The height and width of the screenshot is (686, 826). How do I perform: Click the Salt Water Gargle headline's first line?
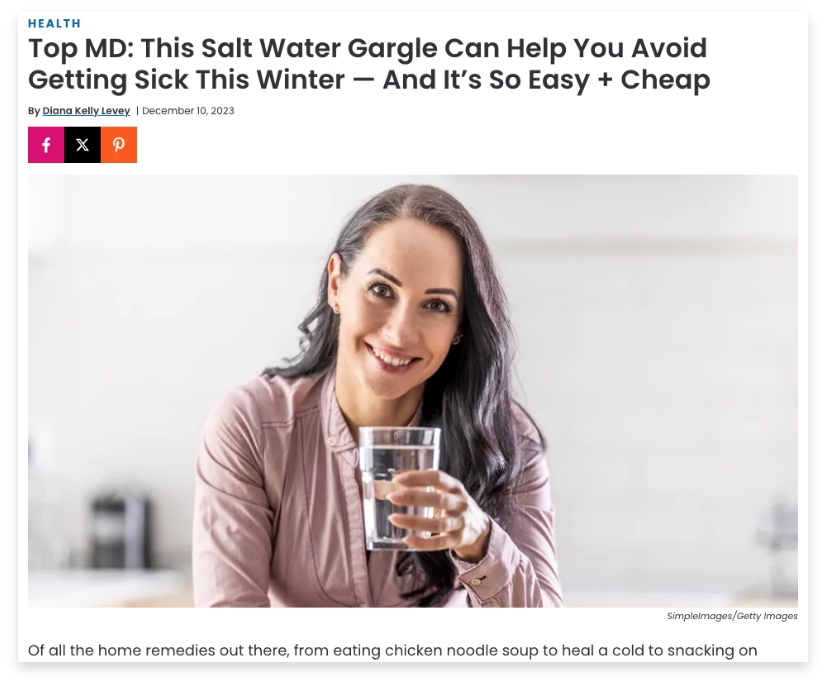pyautogui.click(x=367, y=48)
